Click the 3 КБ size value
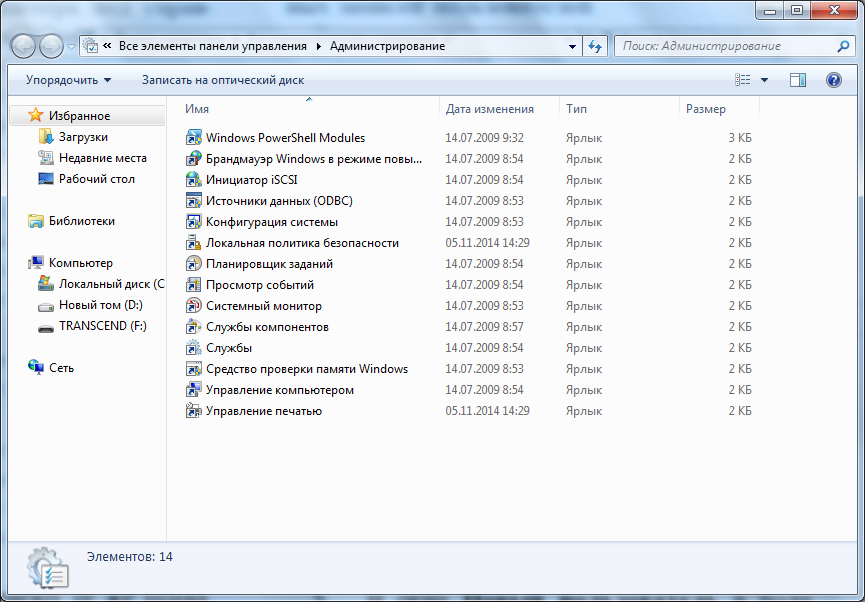The height and width of the screenshot is (602, 865). [x=740, y=138]
